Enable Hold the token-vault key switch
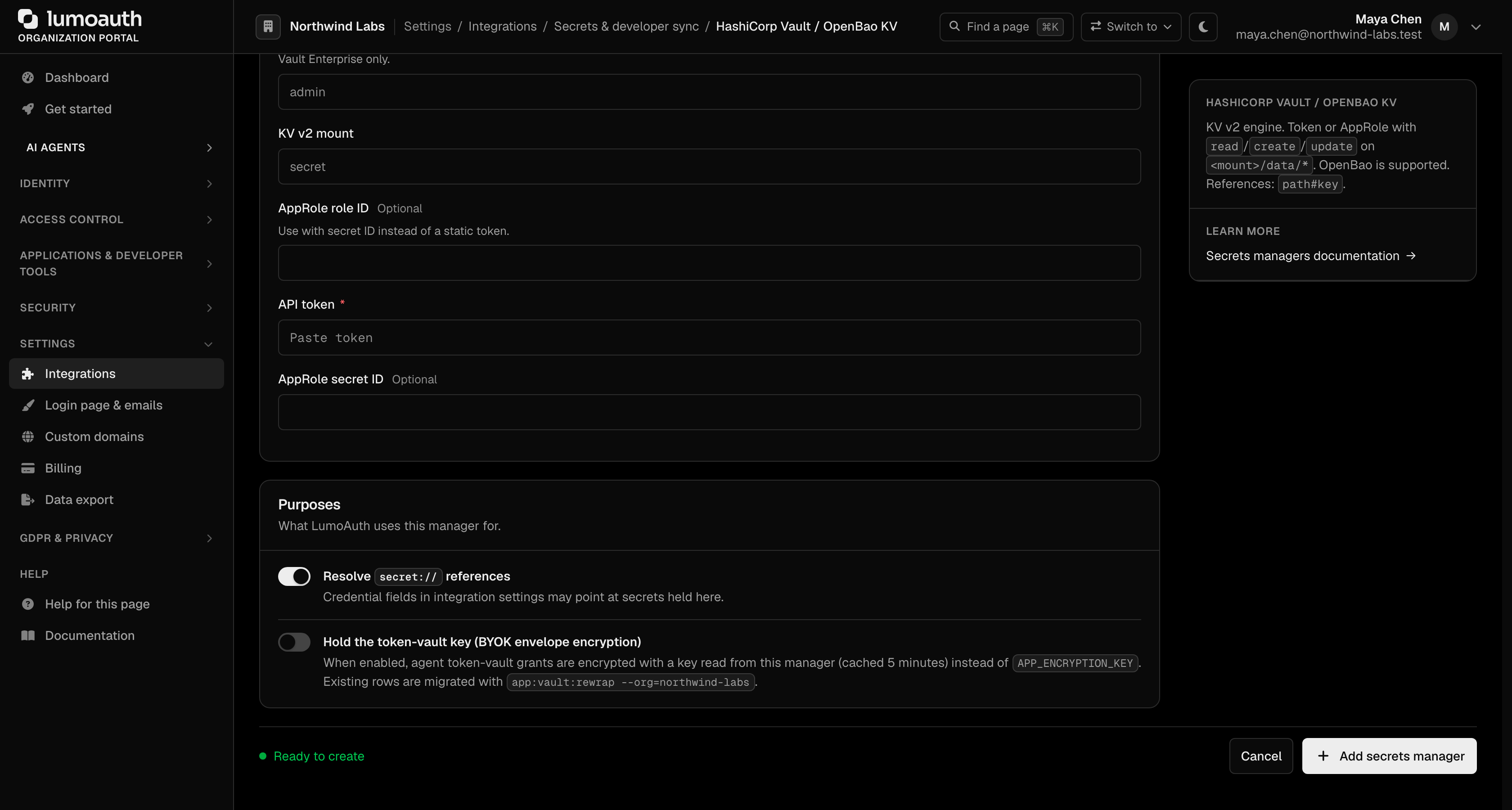 pyautogui.click(x=294, y=642)
